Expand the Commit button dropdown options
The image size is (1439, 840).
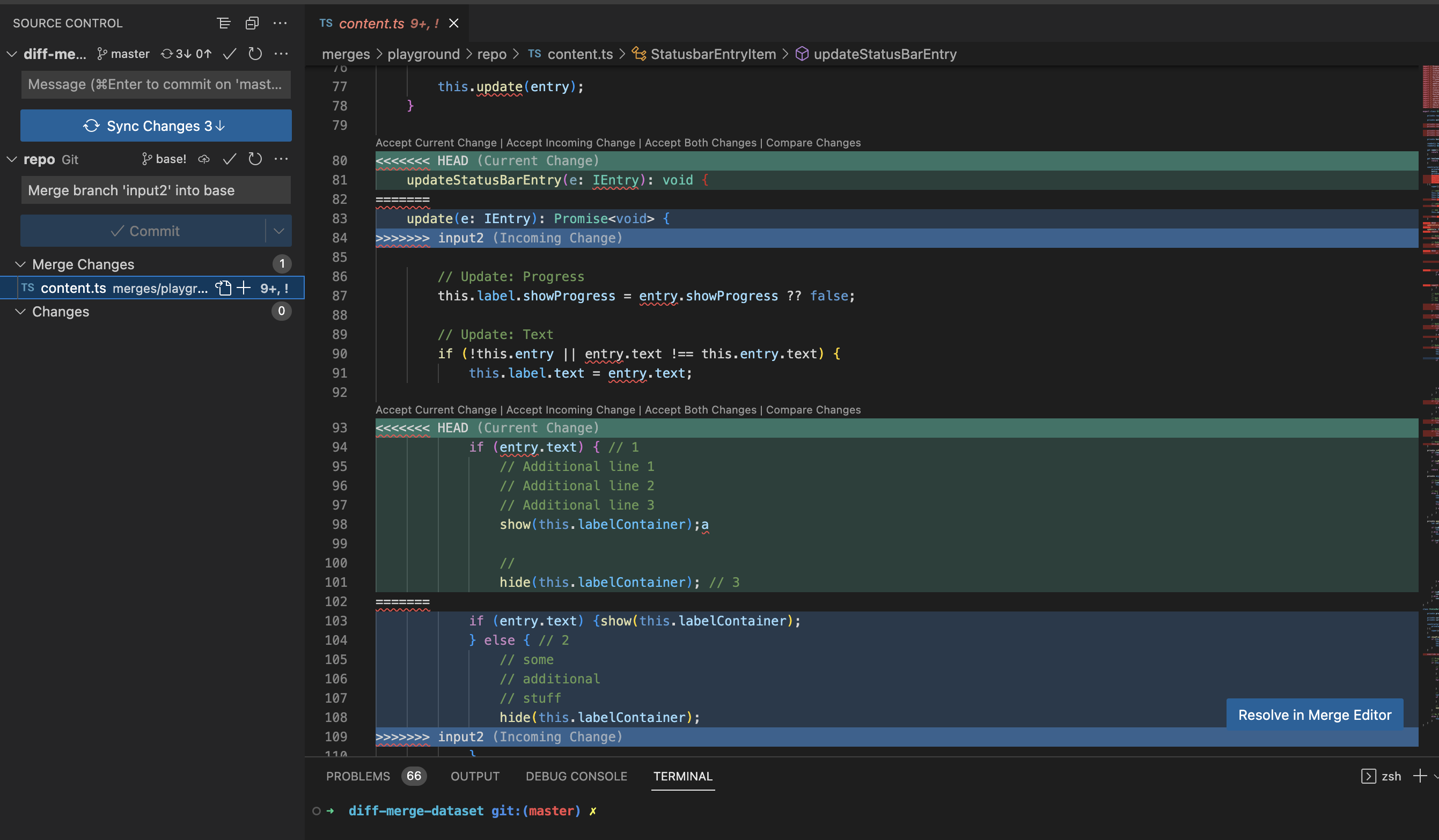(278, 231)
